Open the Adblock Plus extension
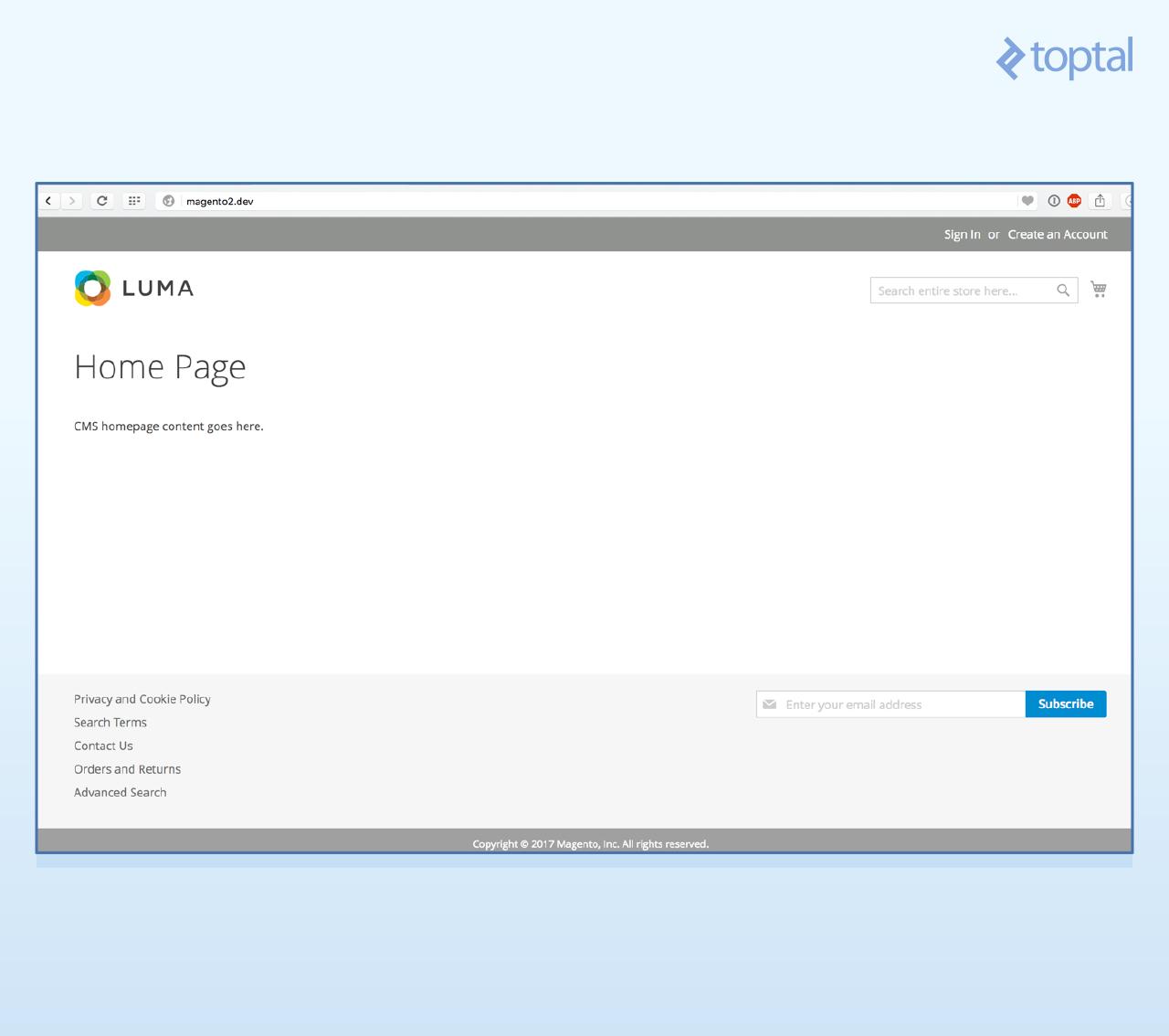Screen dimensions: 1169x1036 1074,200
